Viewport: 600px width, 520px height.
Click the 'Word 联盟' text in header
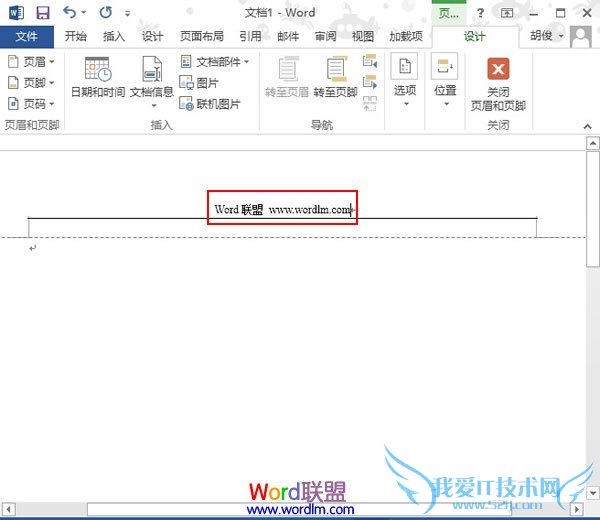point(238,209)
